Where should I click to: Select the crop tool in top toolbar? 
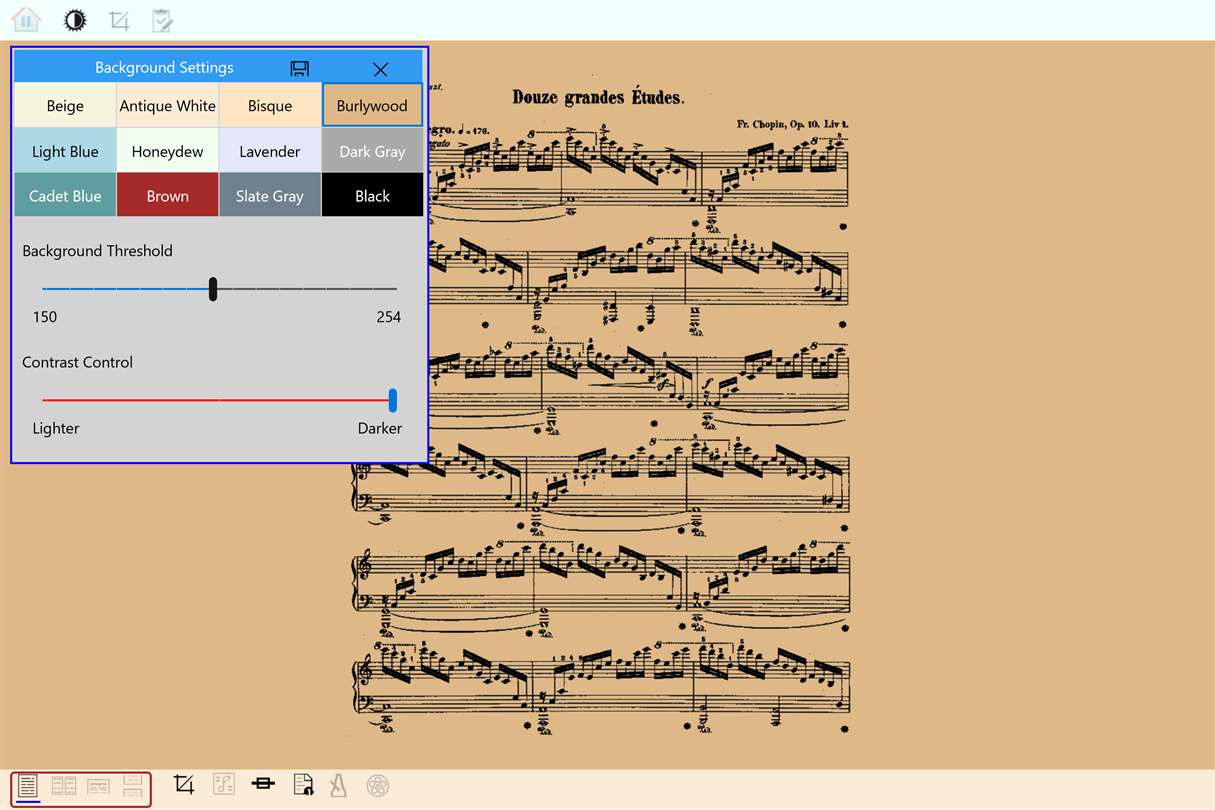(x=119, y=20)
